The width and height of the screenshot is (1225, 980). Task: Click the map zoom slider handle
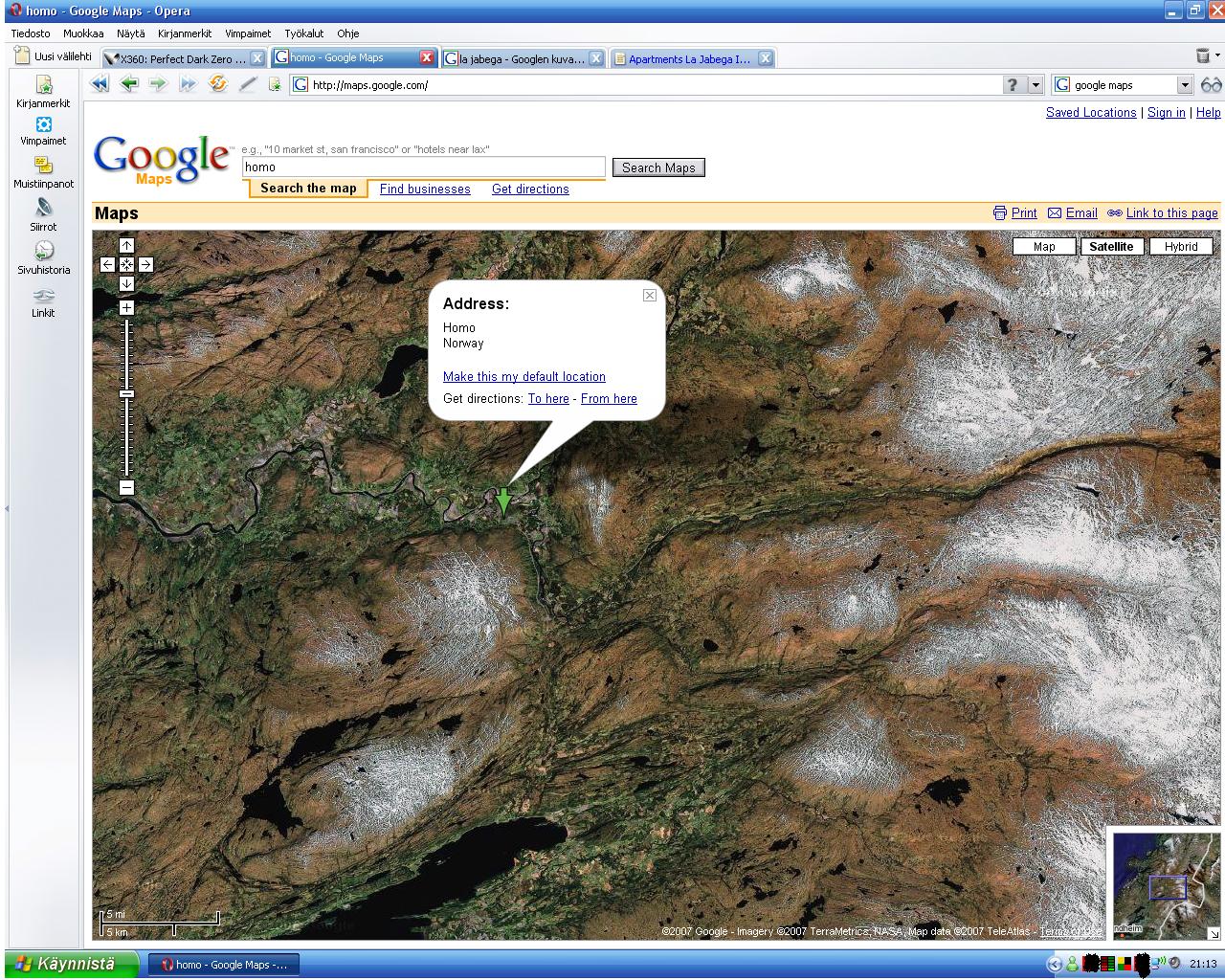pyautogui.click(x=126, y=394)
